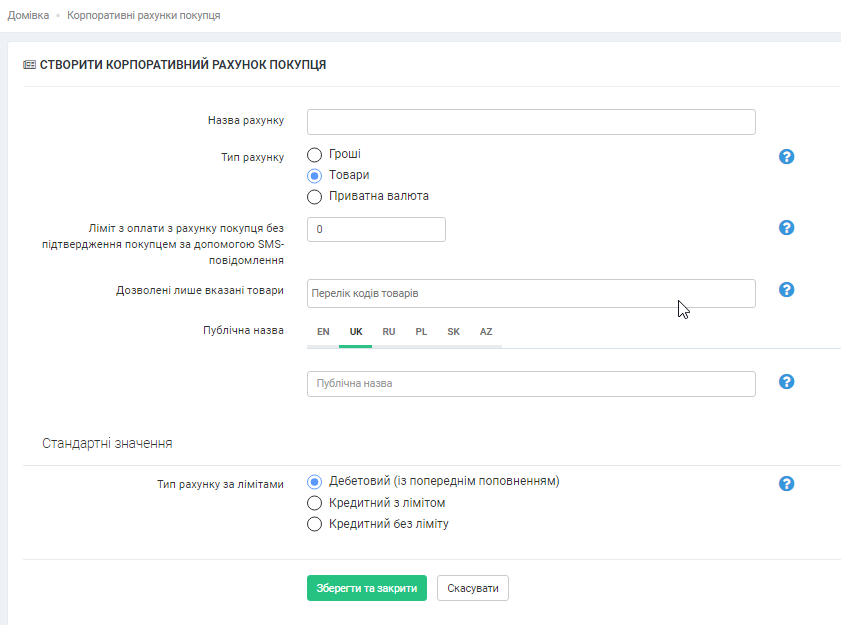The image size is (841, 625).
Task: Choose the Товари radio option
Action: pos(315,175)
